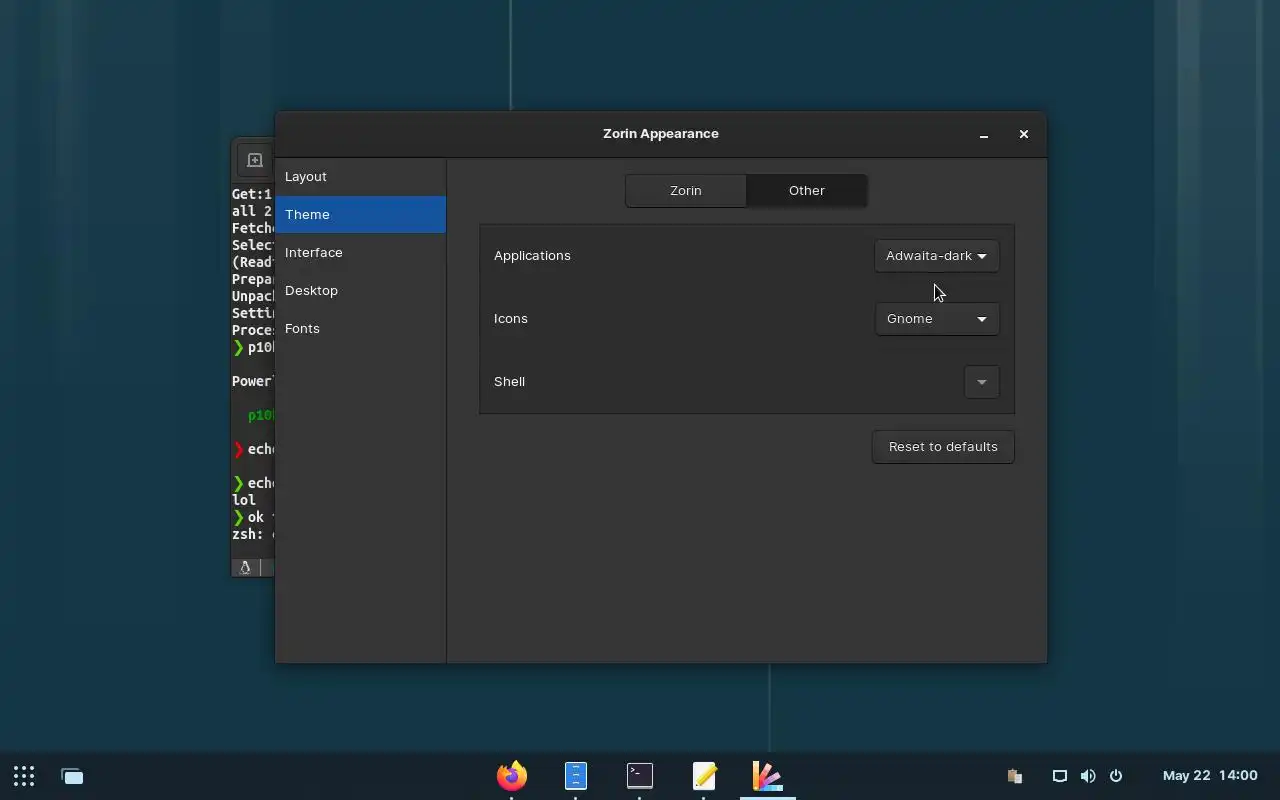Show the workspace overview icon

(72, 776)
